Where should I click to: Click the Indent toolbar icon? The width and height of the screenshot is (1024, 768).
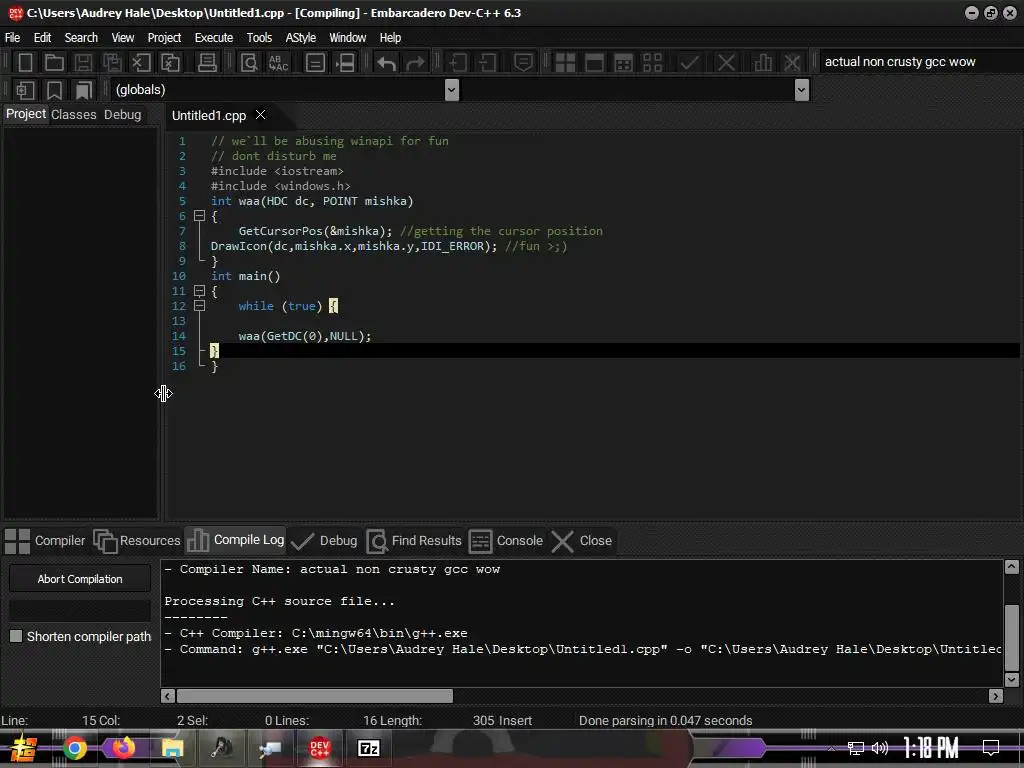click(458, 63)
